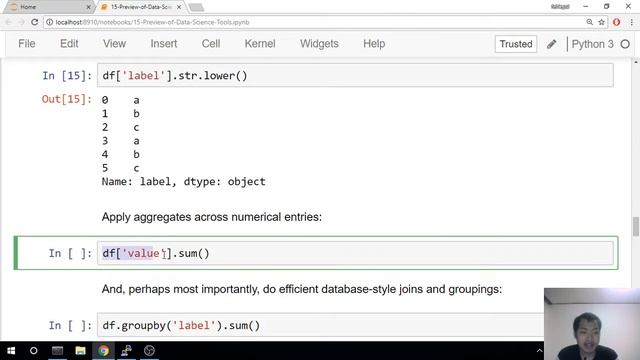Open the Edit menu
The height and width of the screenshot is (360, 640).
pyautogui.click(x=69, y=44)
